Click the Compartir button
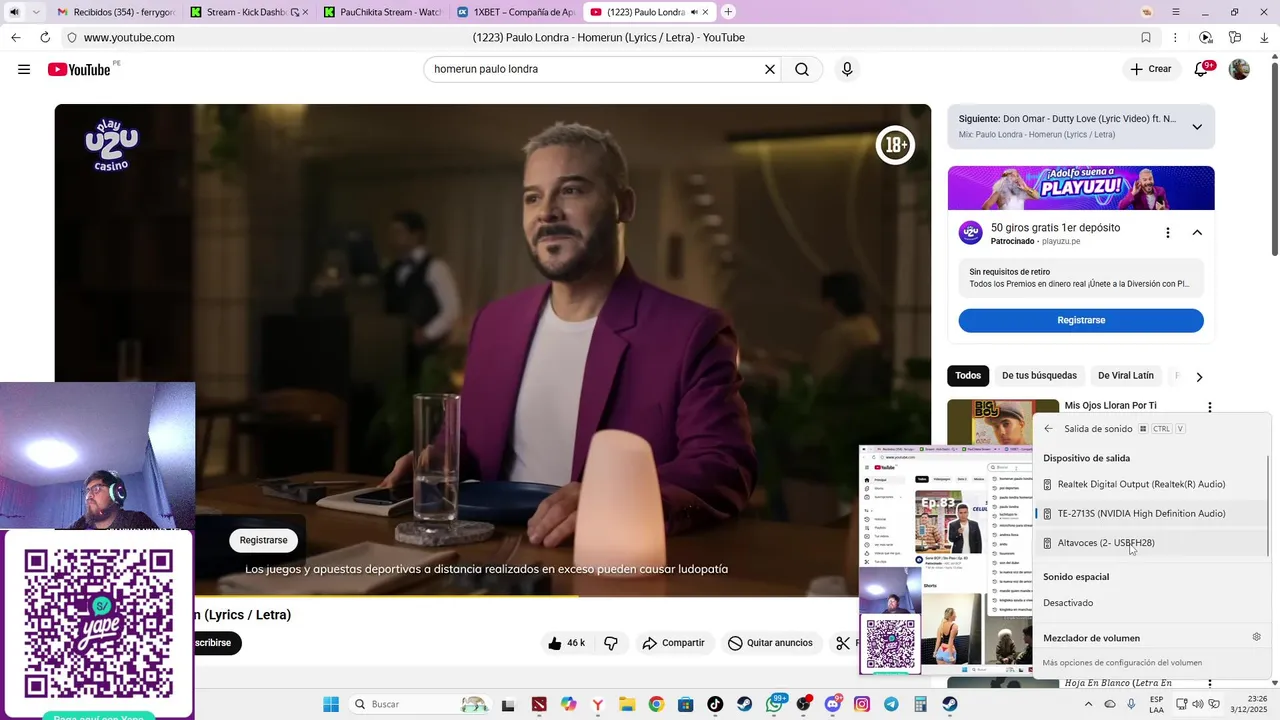1280x720 pixels. (673, 643)
